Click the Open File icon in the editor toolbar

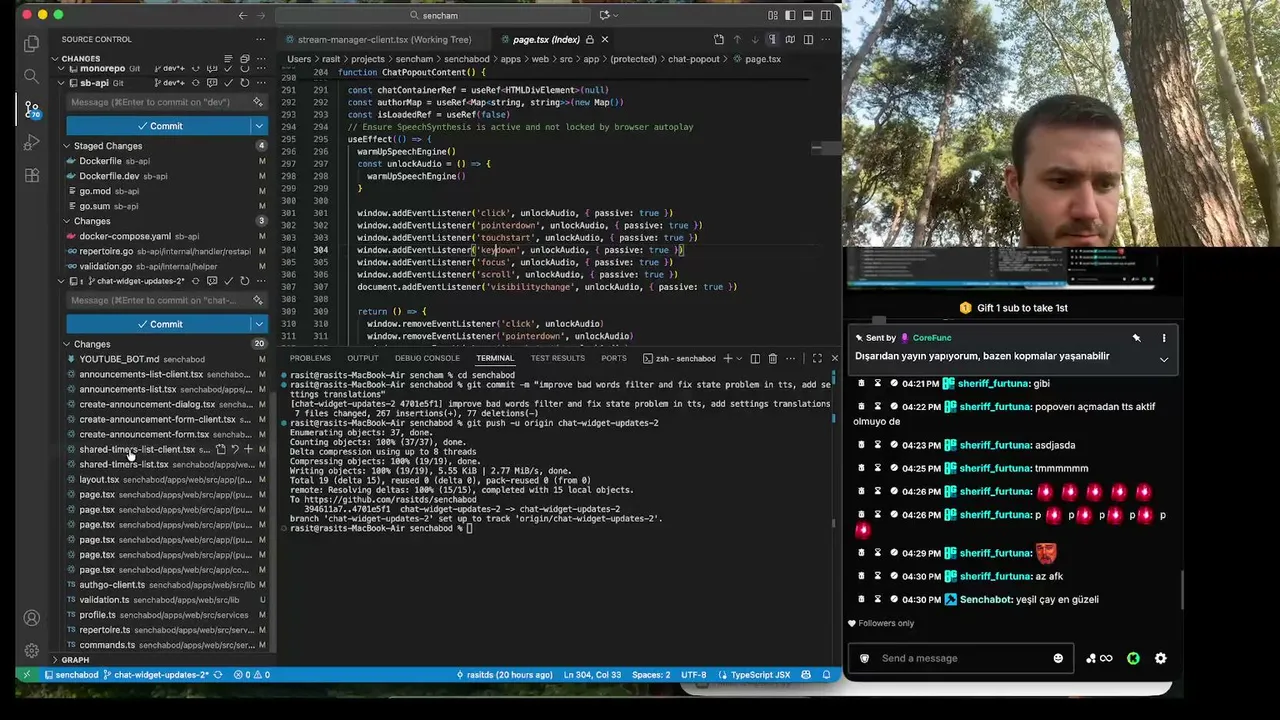pos(718,39)
